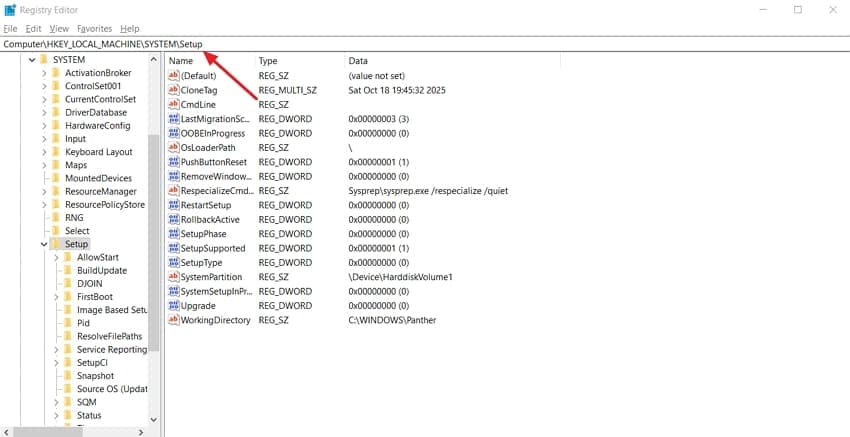Screen dimensions: 850x437
Task: Open the Edit menu
Action: [x=33, y=29]
